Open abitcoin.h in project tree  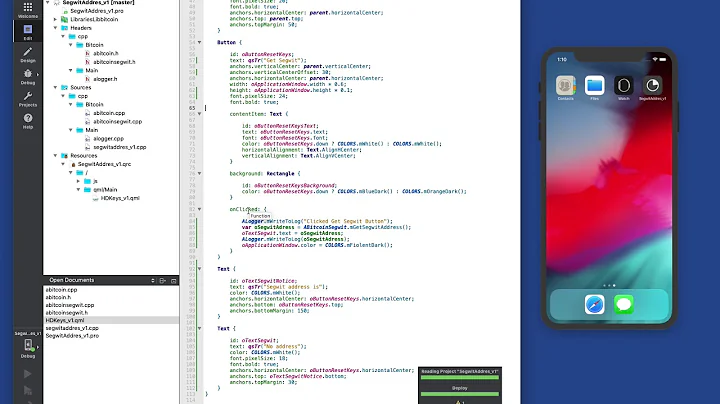point(105,53)
